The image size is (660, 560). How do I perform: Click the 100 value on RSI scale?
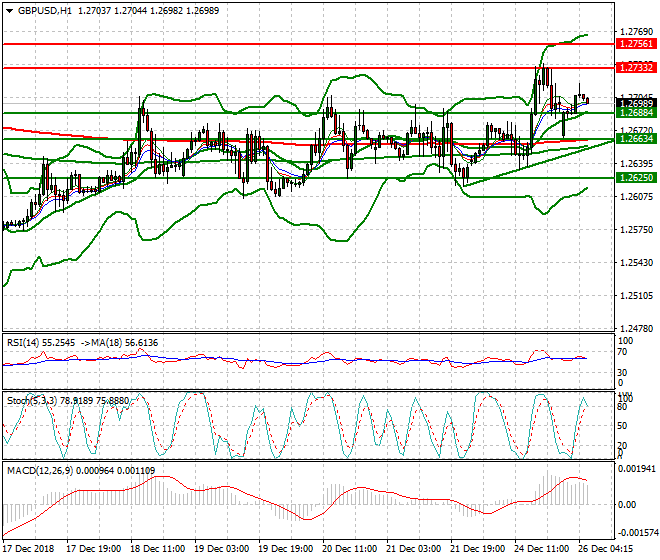(624, 342)
